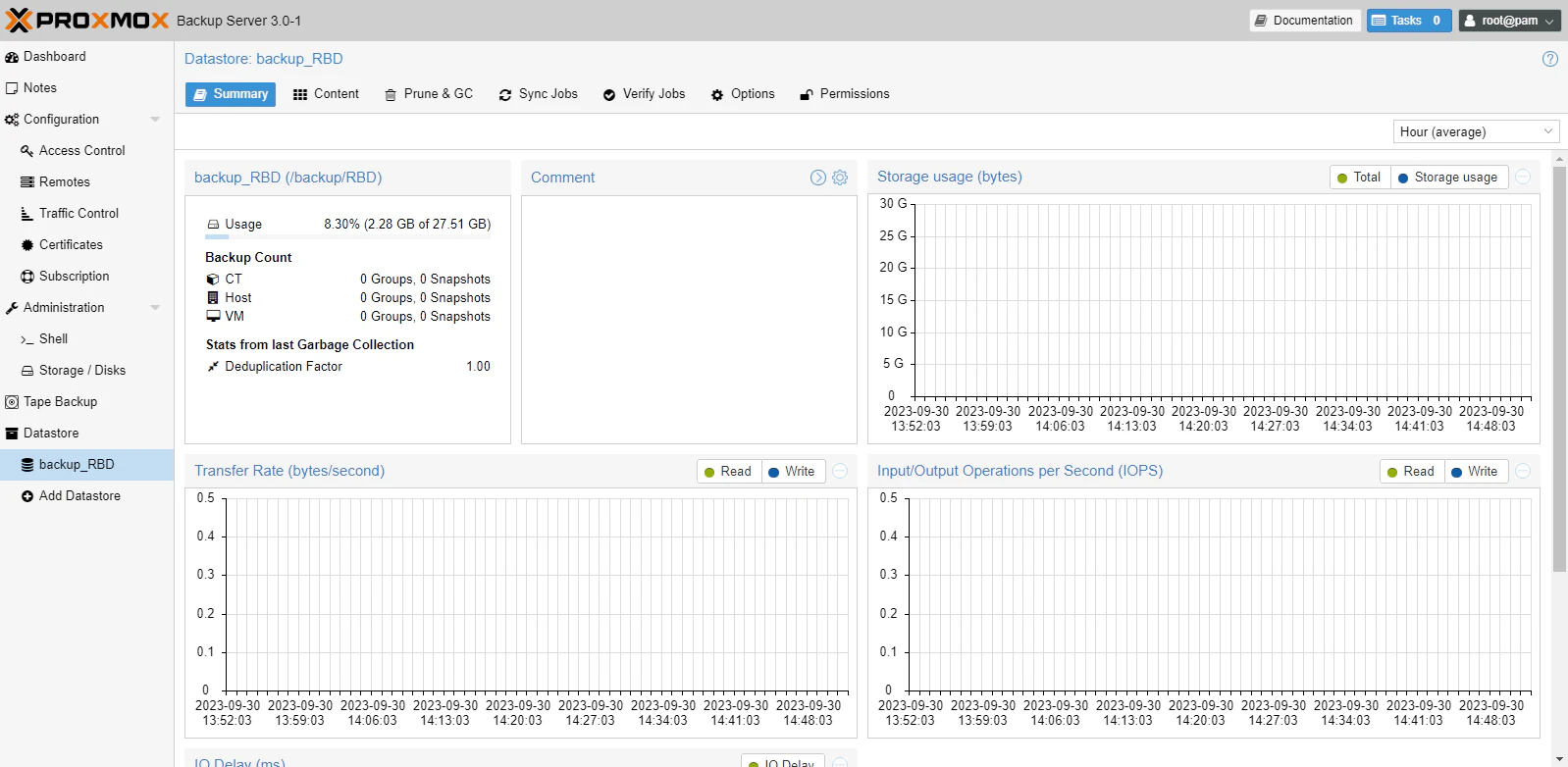The image size is (1568, 767).
Task: Open Access Control via its key icon
Action: click(x=27, y=151)
